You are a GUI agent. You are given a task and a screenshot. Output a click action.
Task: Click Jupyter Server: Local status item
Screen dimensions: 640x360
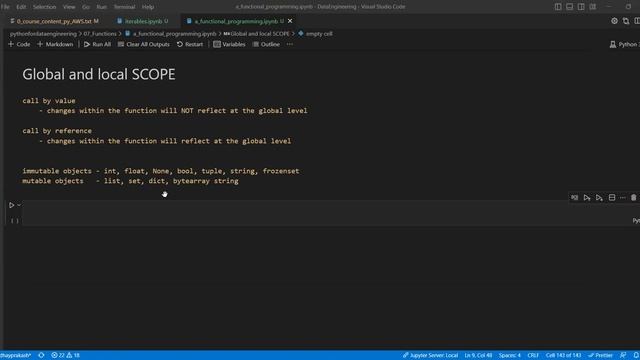coord(430,356)
